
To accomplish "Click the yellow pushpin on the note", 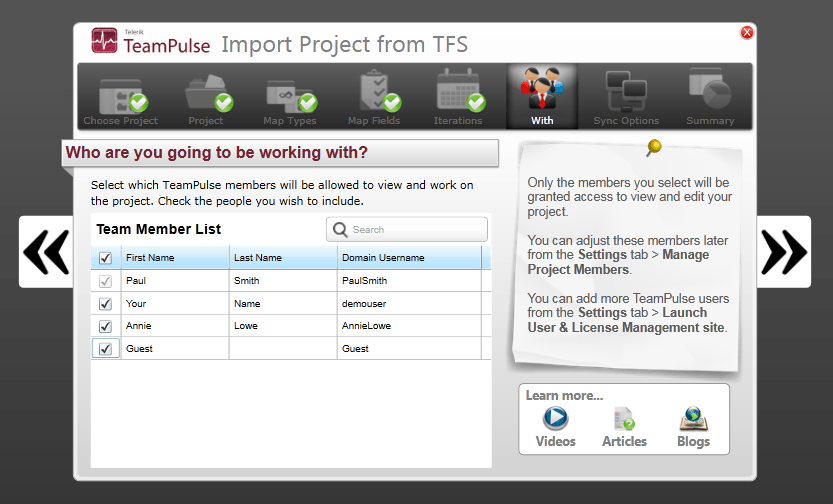I will coord(654,147).
